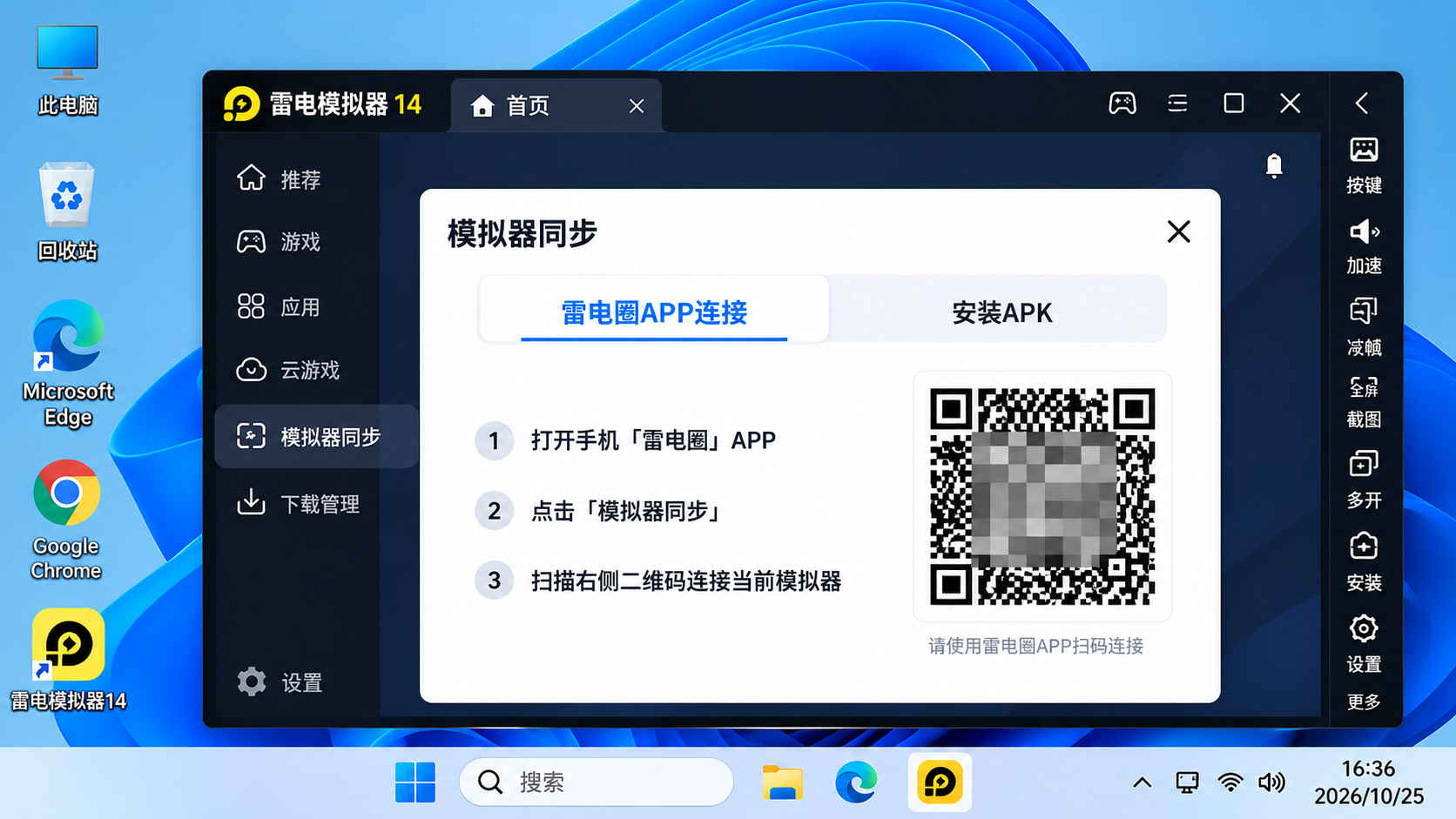Open the Windows Start menu
This screenshot has height=819, width=1456.
[415, 782]
